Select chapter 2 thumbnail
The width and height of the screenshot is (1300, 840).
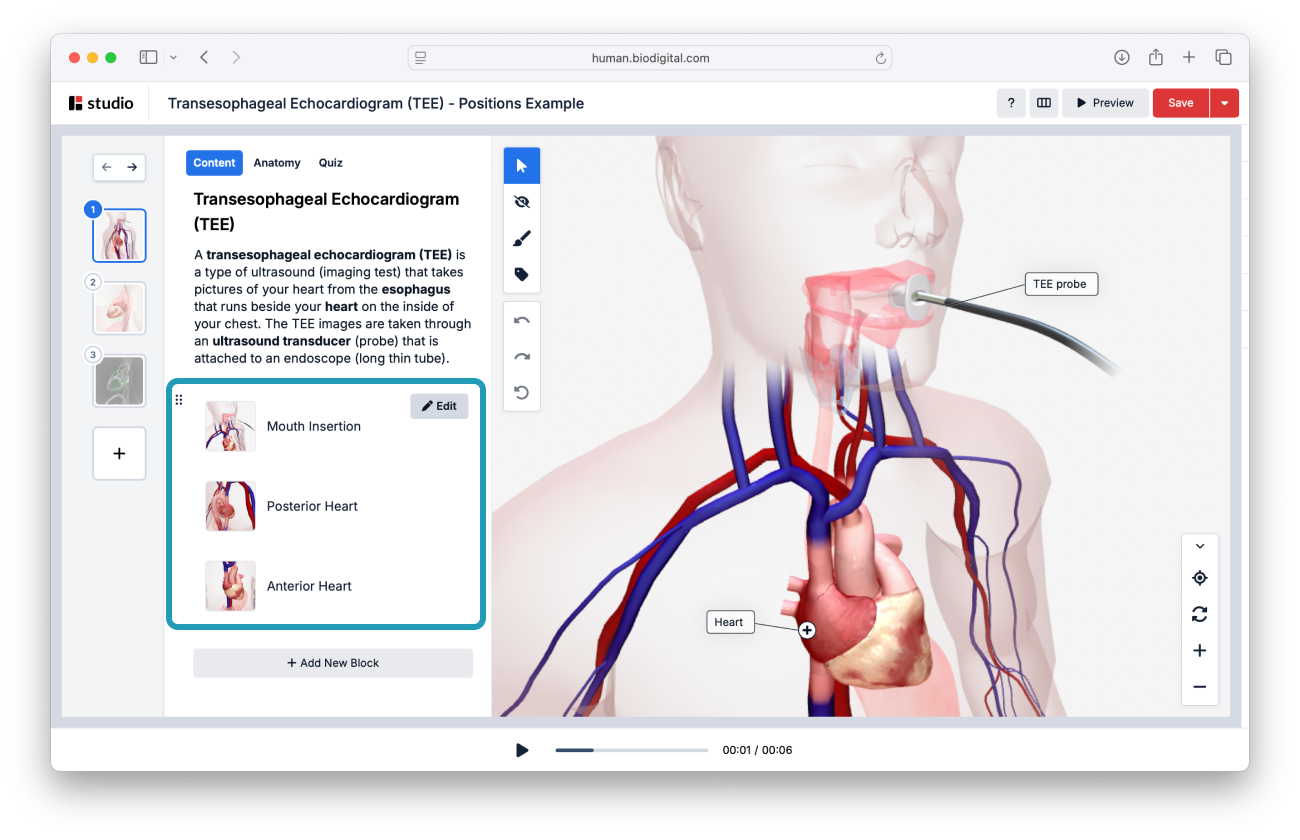coord(119,309)
